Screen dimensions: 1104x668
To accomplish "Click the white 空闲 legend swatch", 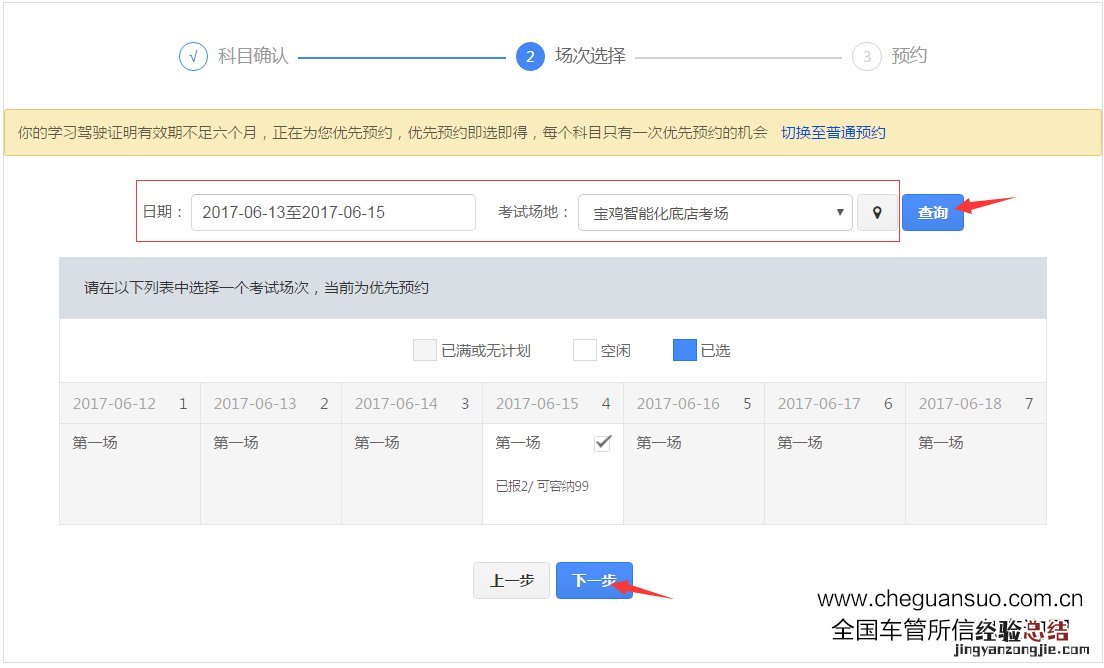I will pyautogui.click(x=584, y=350).
